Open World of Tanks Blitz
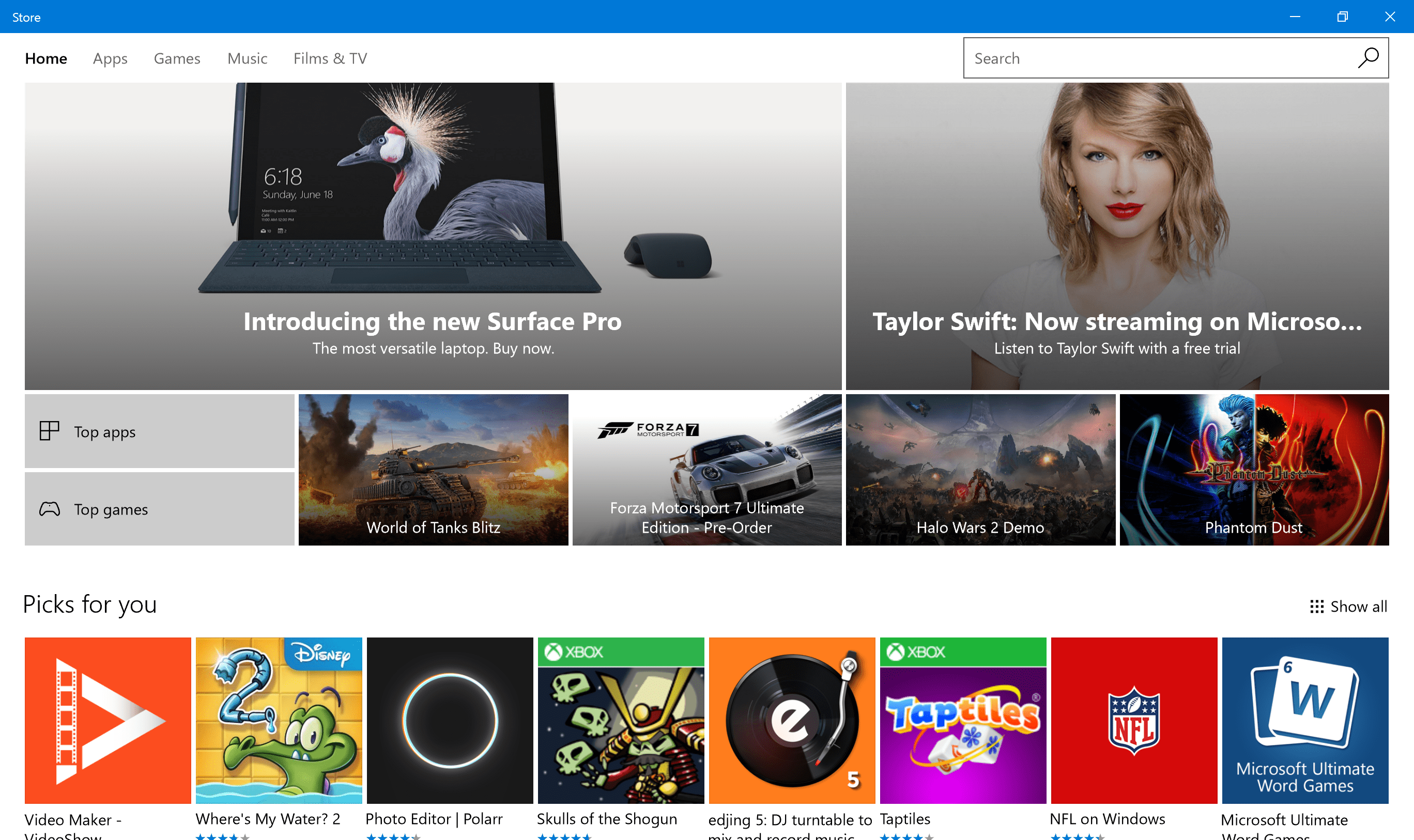 pyautogui.click(x=433, y=471)
